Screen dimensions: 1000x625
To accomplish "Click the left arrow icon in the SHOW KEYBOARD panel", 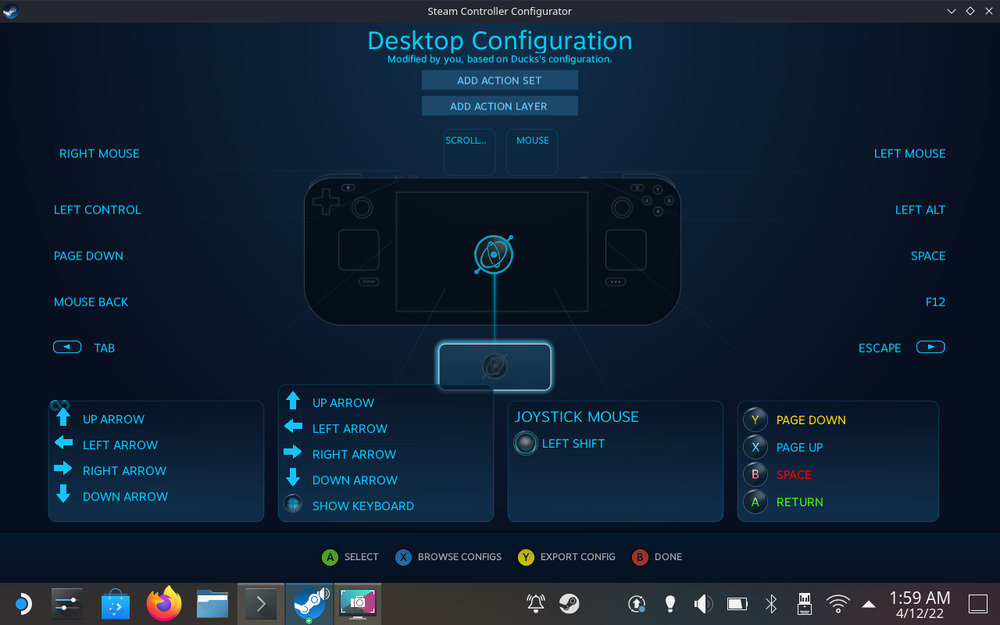I will click(x=293, y=426).
